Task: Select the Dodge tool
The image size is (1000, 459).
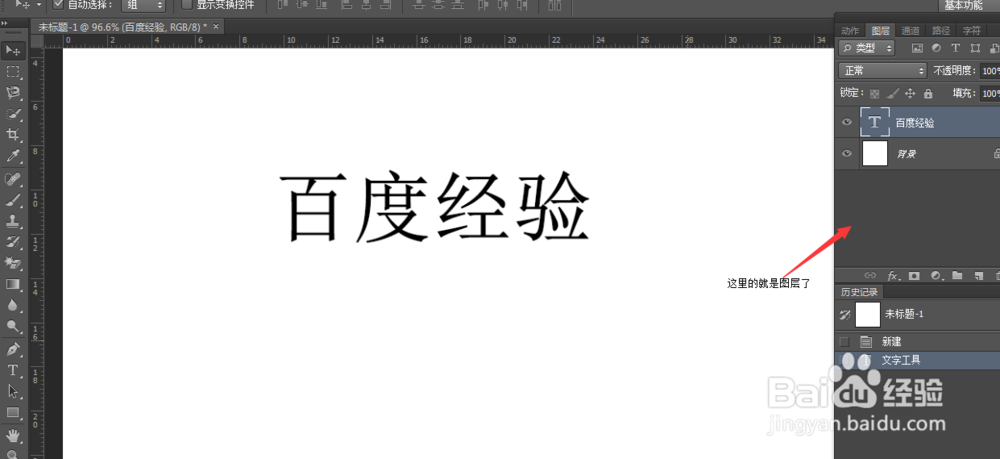Action: [x=13, y=326]
